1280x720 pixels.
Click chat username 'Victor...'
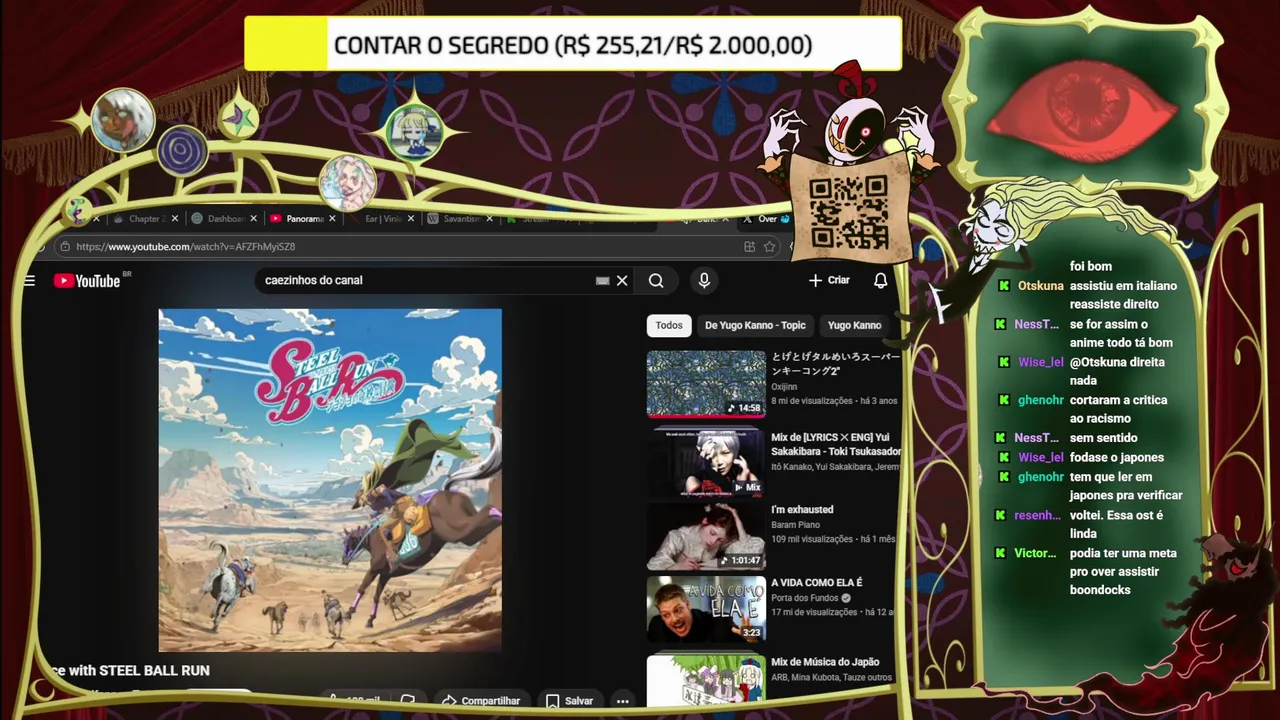coord(1035,553)
